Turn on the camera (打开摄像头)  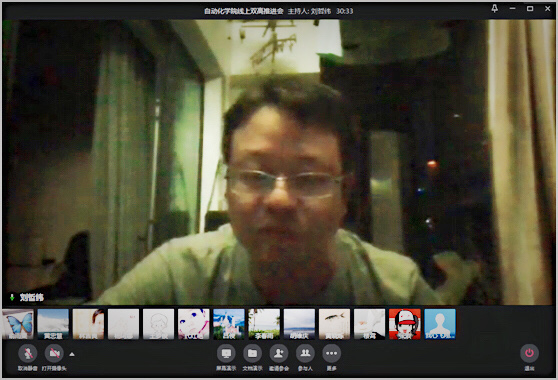click(x=54, y=353)
